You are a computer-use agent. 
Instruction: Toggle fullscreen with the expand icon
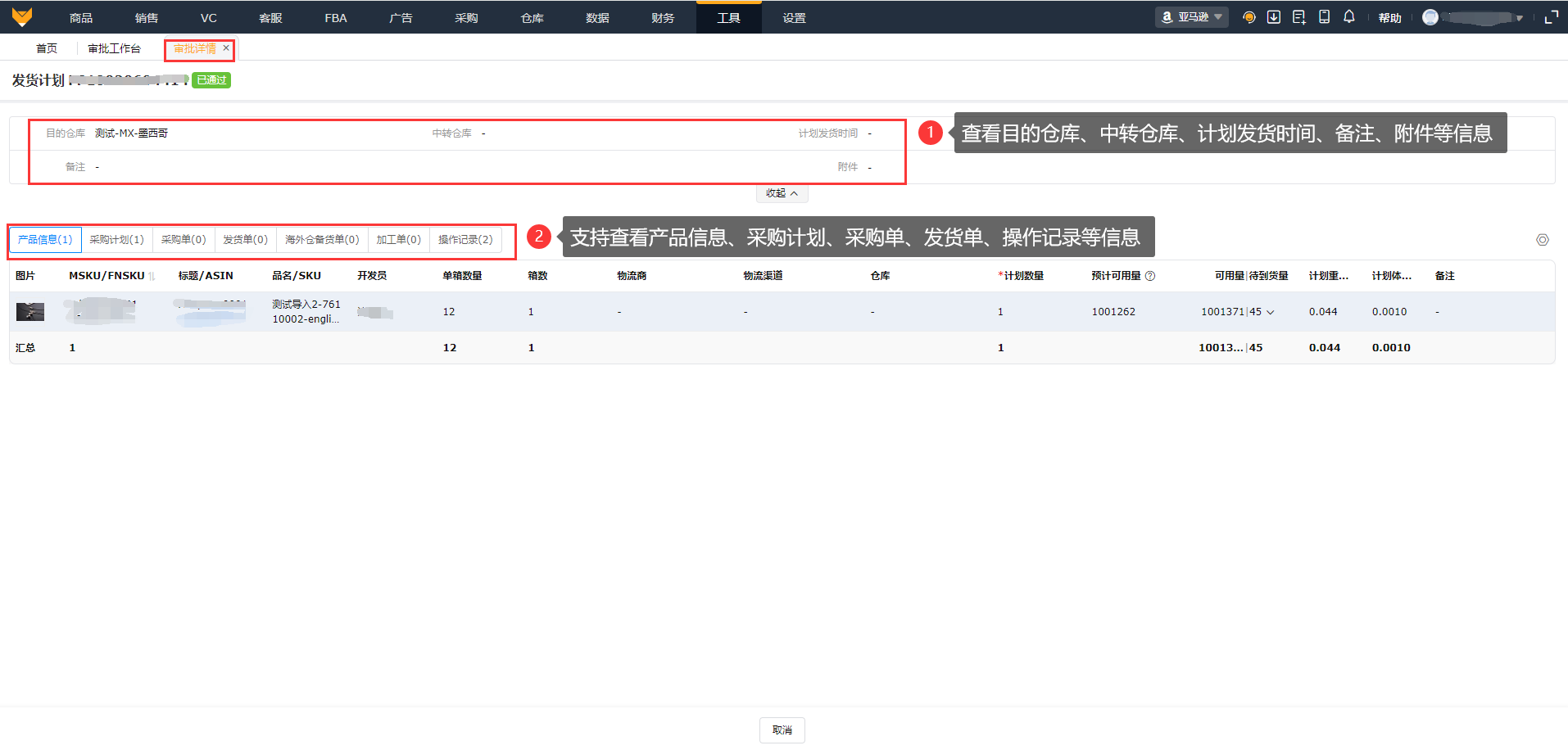[1551, 17]
